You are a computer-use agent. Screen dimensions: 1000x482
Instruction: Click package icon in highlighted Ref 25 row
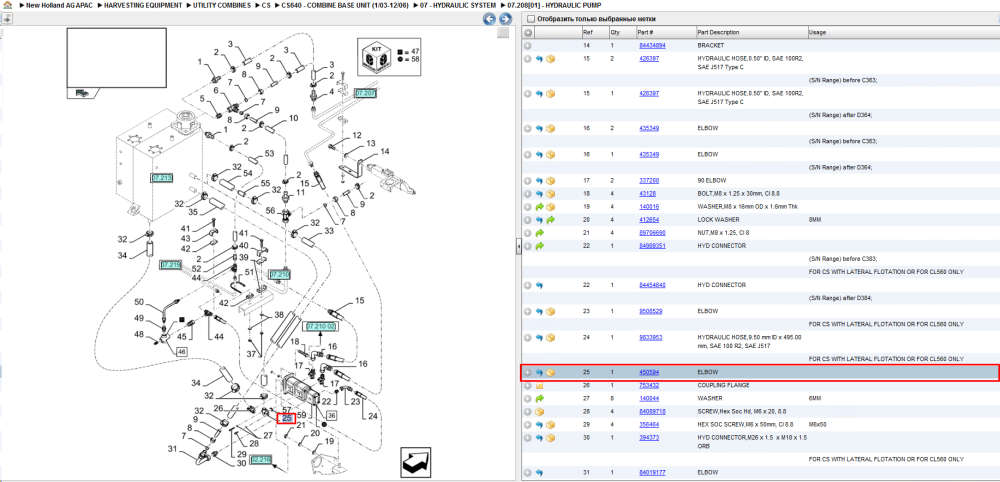click(550, 372)
